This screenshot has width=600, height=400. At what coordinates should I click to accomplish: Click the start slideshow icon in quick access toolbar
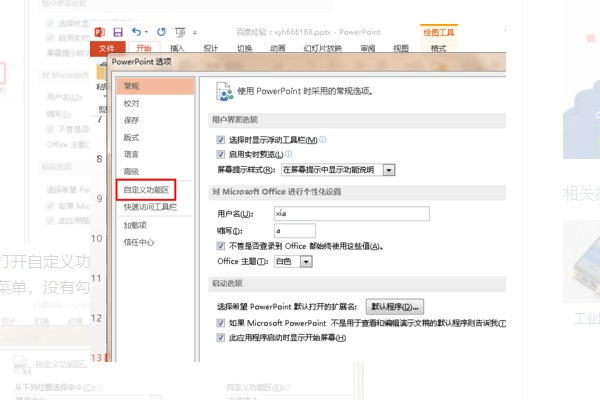click(180, 33)
